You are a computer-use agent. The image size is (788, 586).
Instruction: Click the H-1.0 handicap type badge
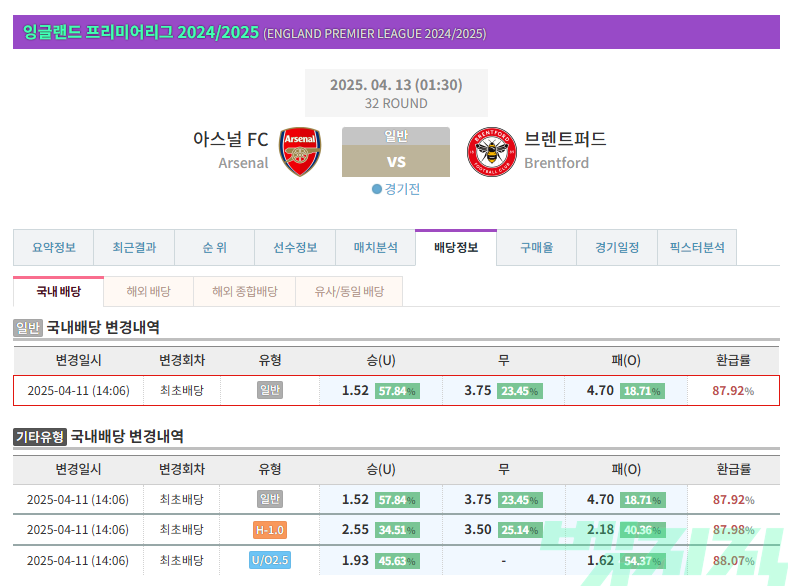[270, 530]
